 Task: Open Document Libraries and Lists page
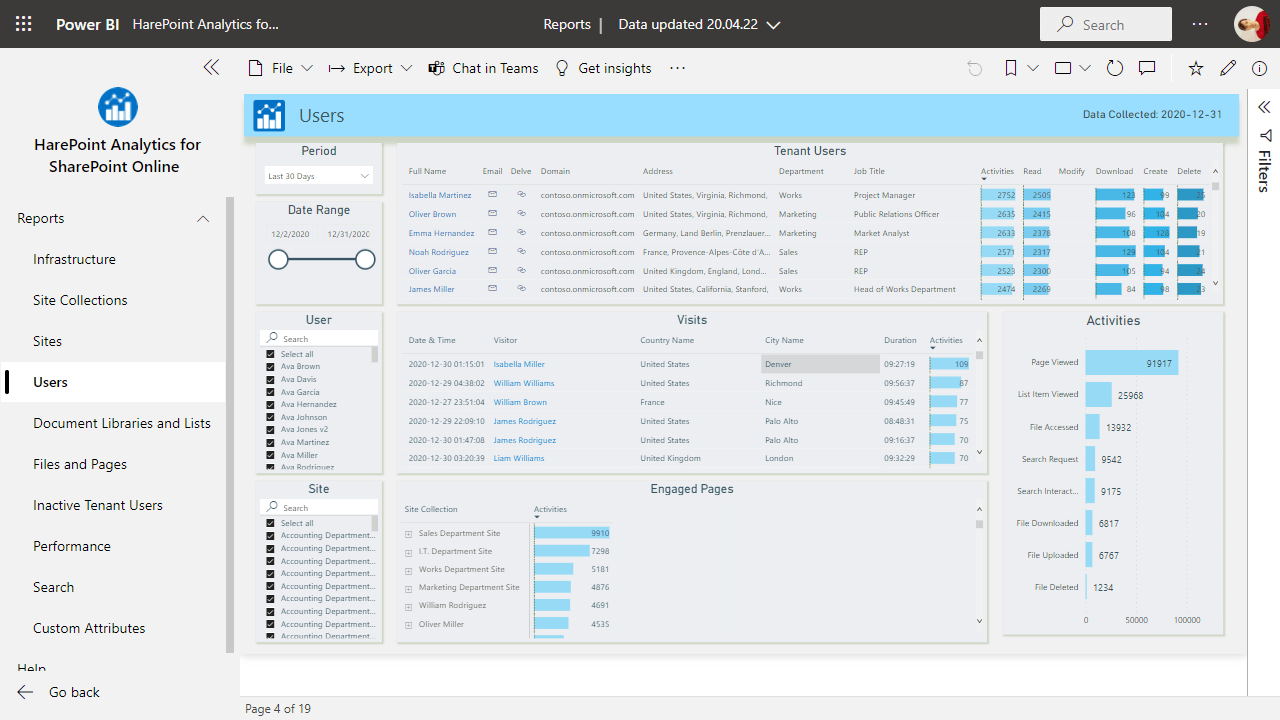[x=122, y=423]
